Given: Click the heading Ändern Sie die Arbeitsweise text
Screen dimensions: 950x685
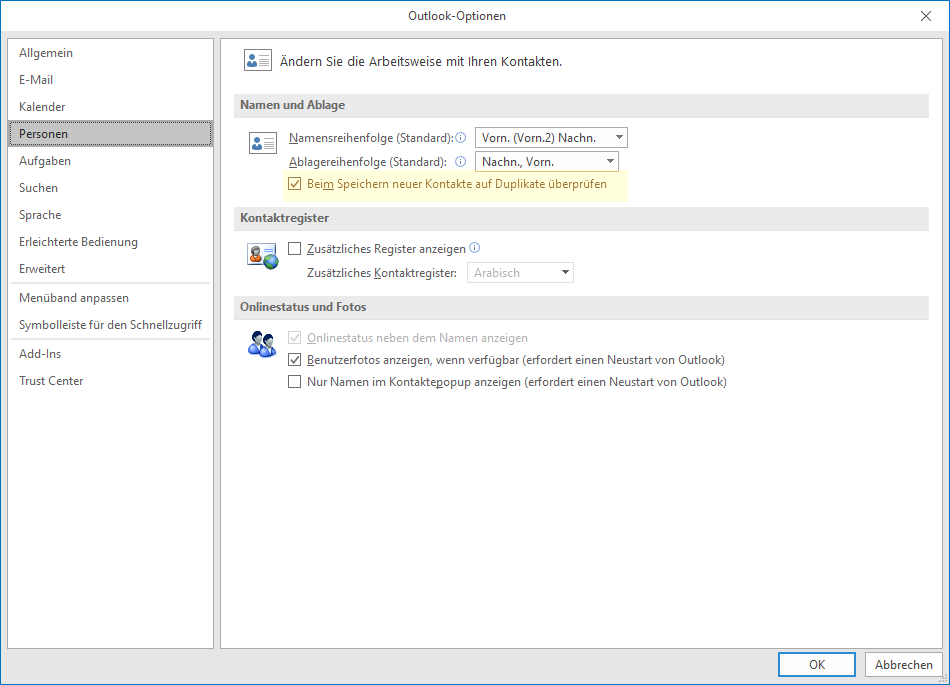Looking at the screenshot, I should (420, 61).
